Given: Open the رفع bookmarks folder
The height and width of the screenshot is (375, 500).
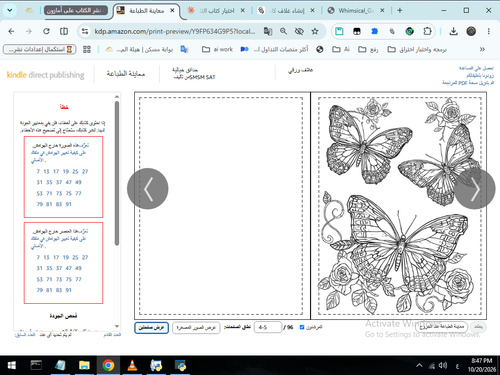Looking at the screenshot, I should click(368, 49).
